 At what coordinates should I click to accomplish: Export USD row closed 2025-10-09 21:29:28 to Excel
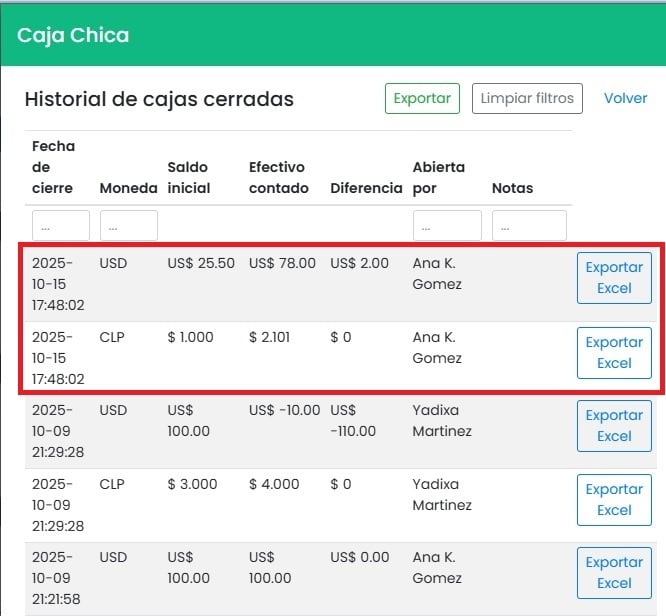[613, 426]
